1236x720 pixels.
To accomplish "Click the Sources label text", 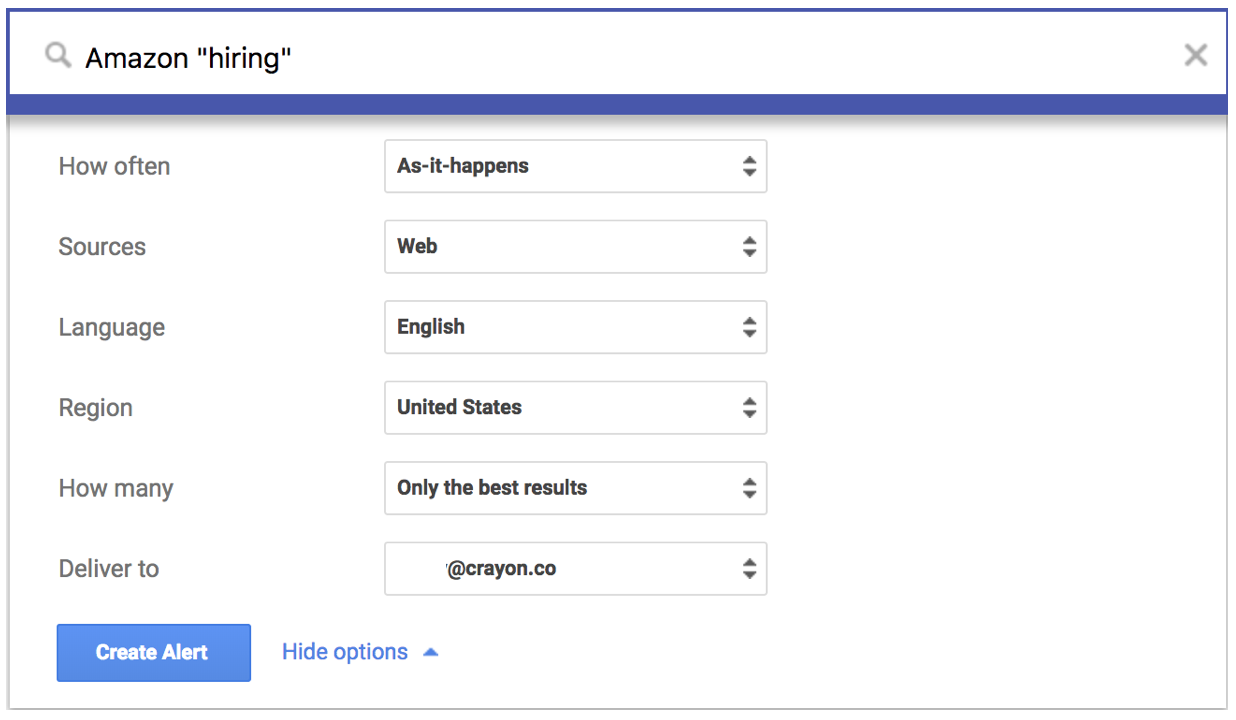I will pyautogui.click(x=102, y=247).
